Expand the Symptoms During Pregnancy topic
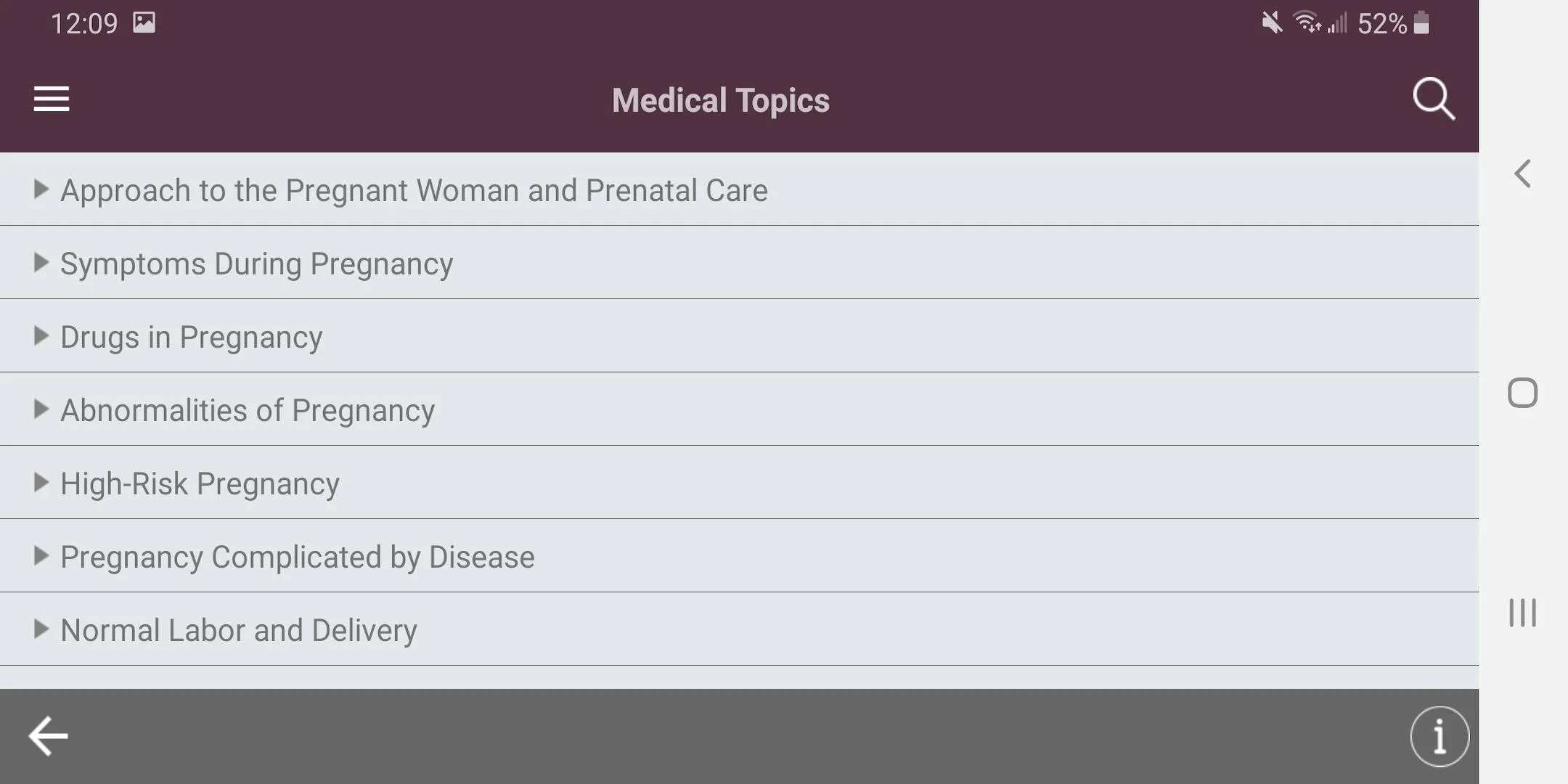Viewport: 1568px width, 784px height. pos(256,263)
